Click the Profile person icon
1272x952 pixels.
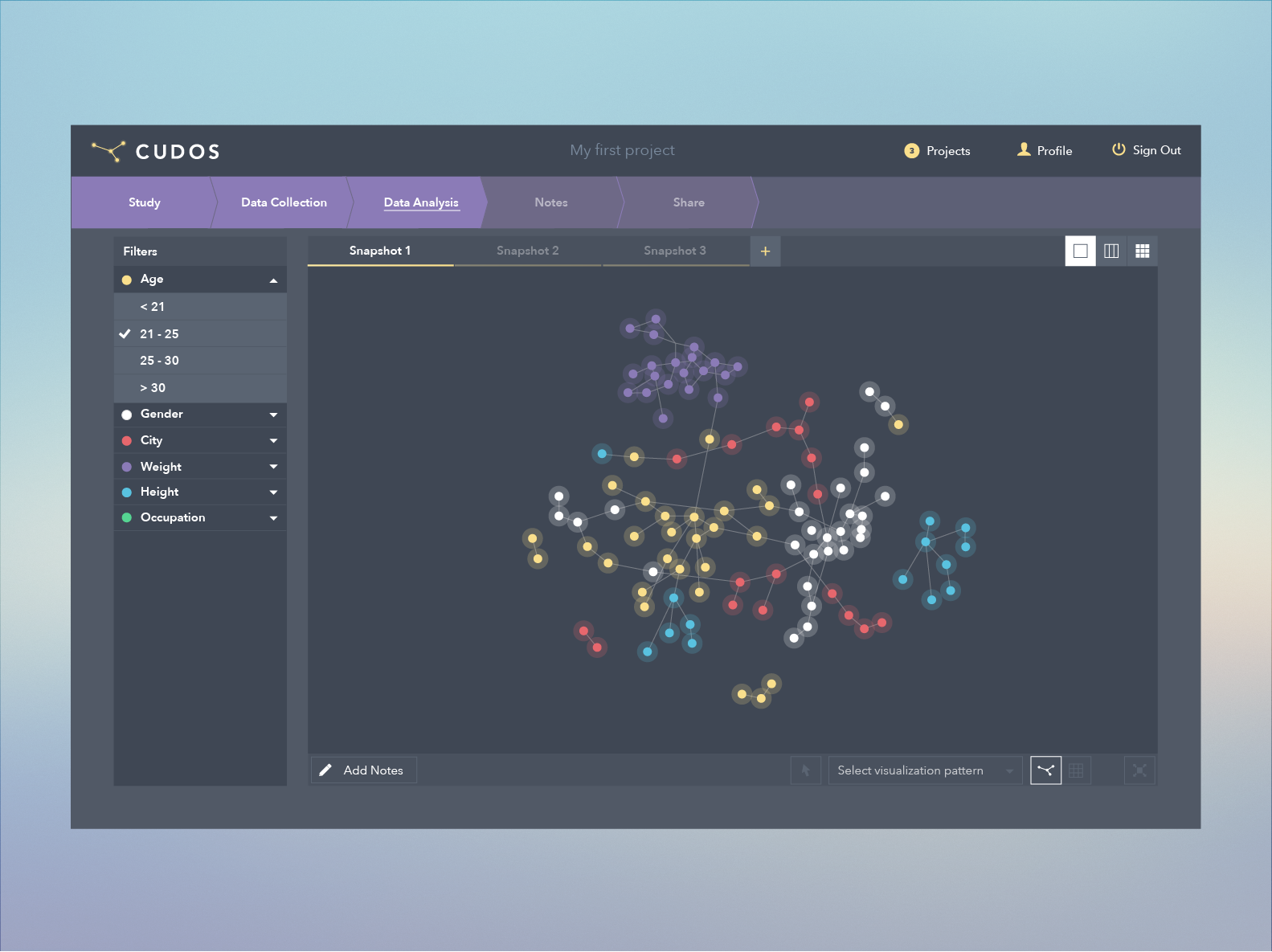click(x=1024, y=149)
